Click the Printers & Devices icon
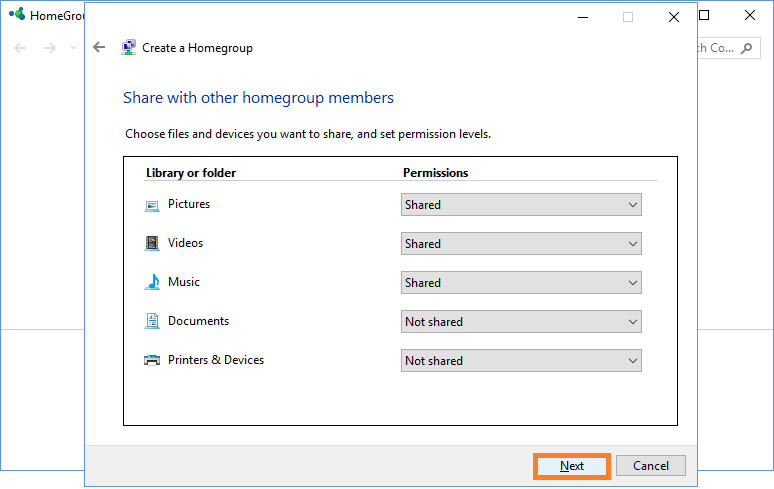Screen dimensions: 774x489 coord(152,360)
